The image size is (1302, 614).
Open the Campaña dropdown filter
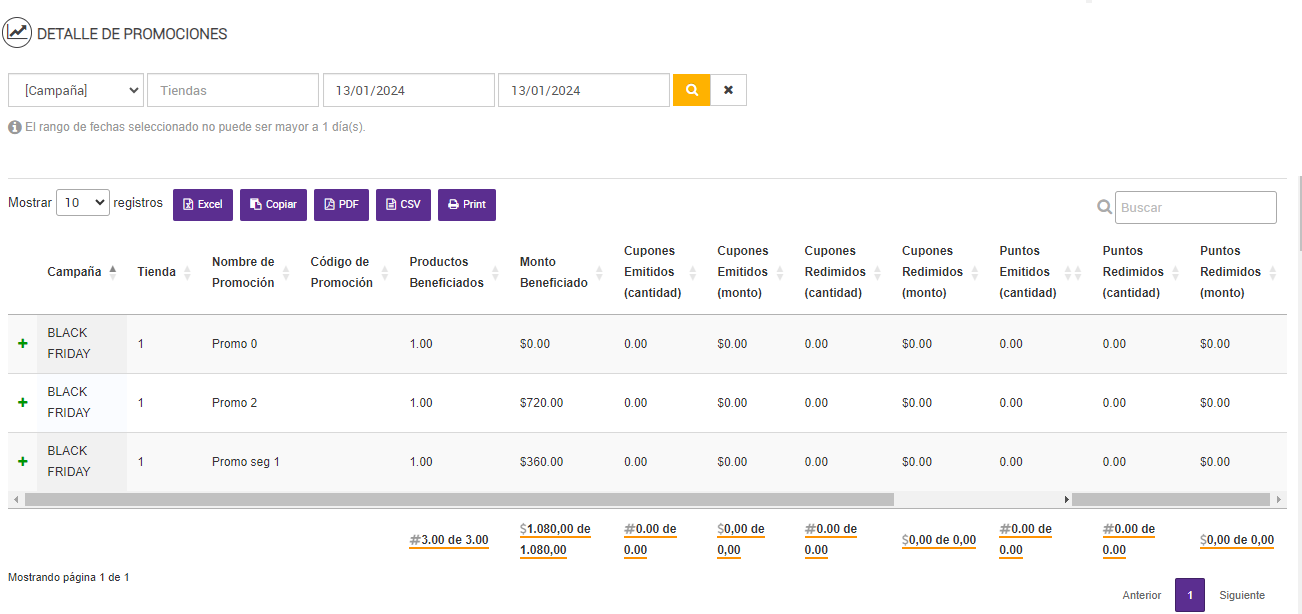pyautogui.click(x=76, y=90)
